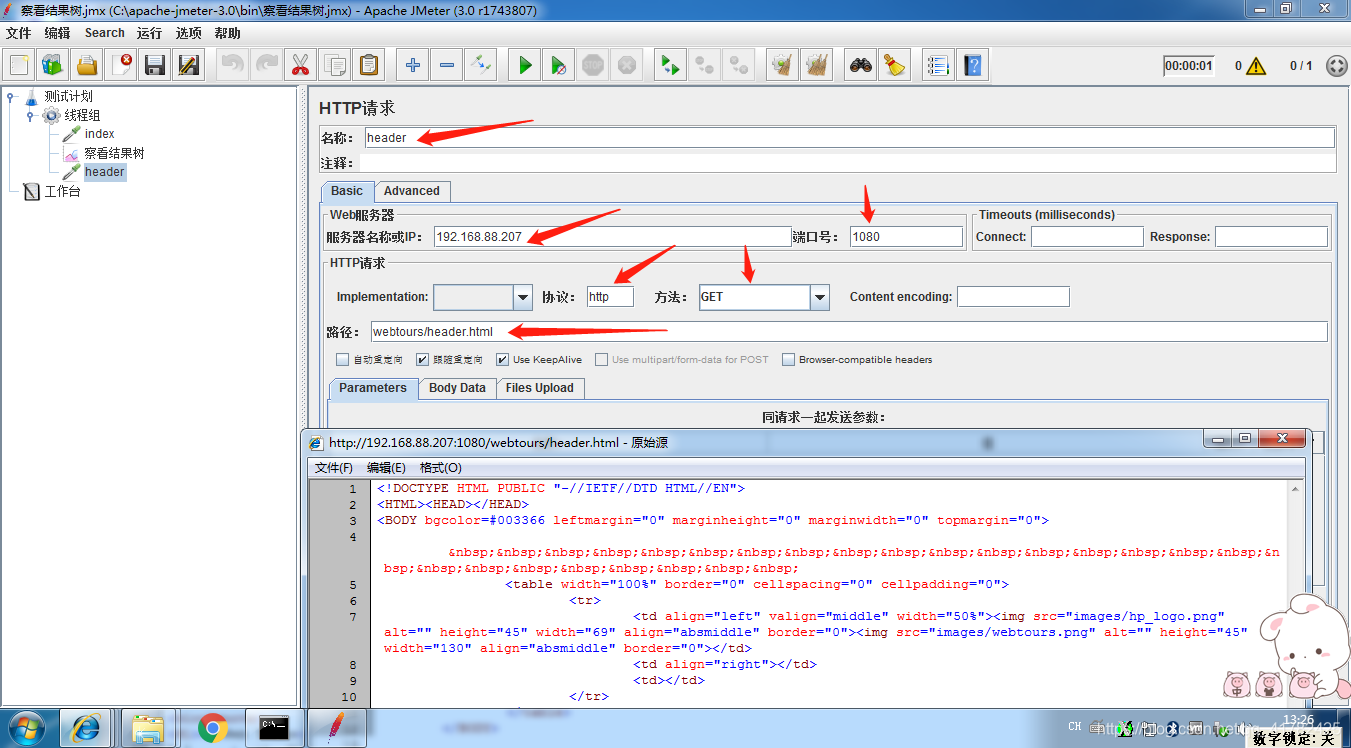Click the 协议 field containing http
Viewport: 1351px width, 748px height.
pos(610,297)
